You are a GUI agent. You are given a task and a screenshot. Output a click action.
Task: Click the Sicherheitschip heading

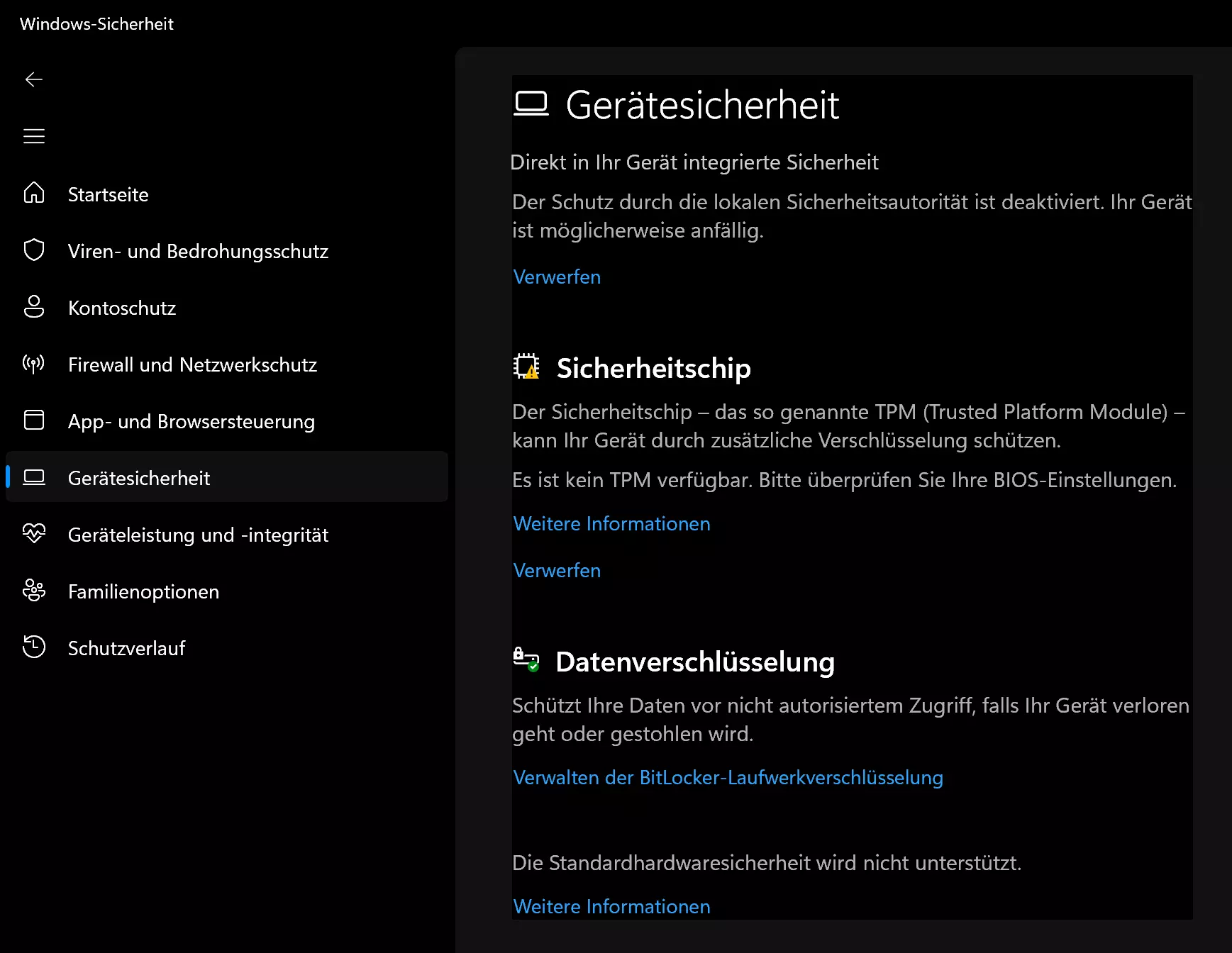point(653,368)
